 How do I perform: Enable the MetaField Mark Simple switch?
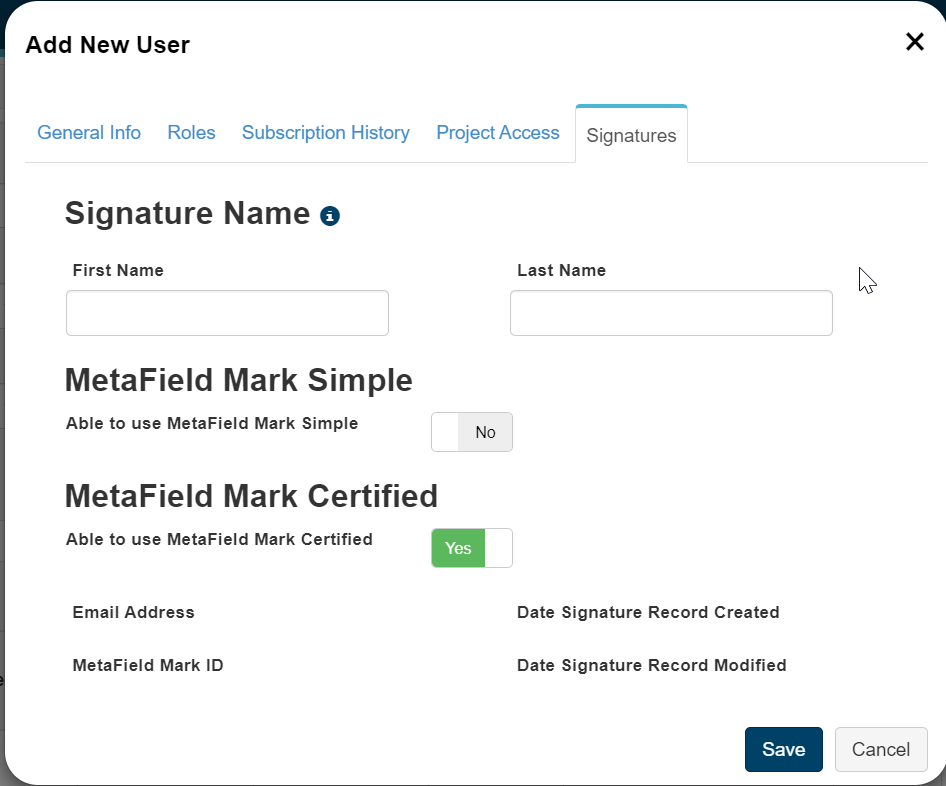point(472,432)
